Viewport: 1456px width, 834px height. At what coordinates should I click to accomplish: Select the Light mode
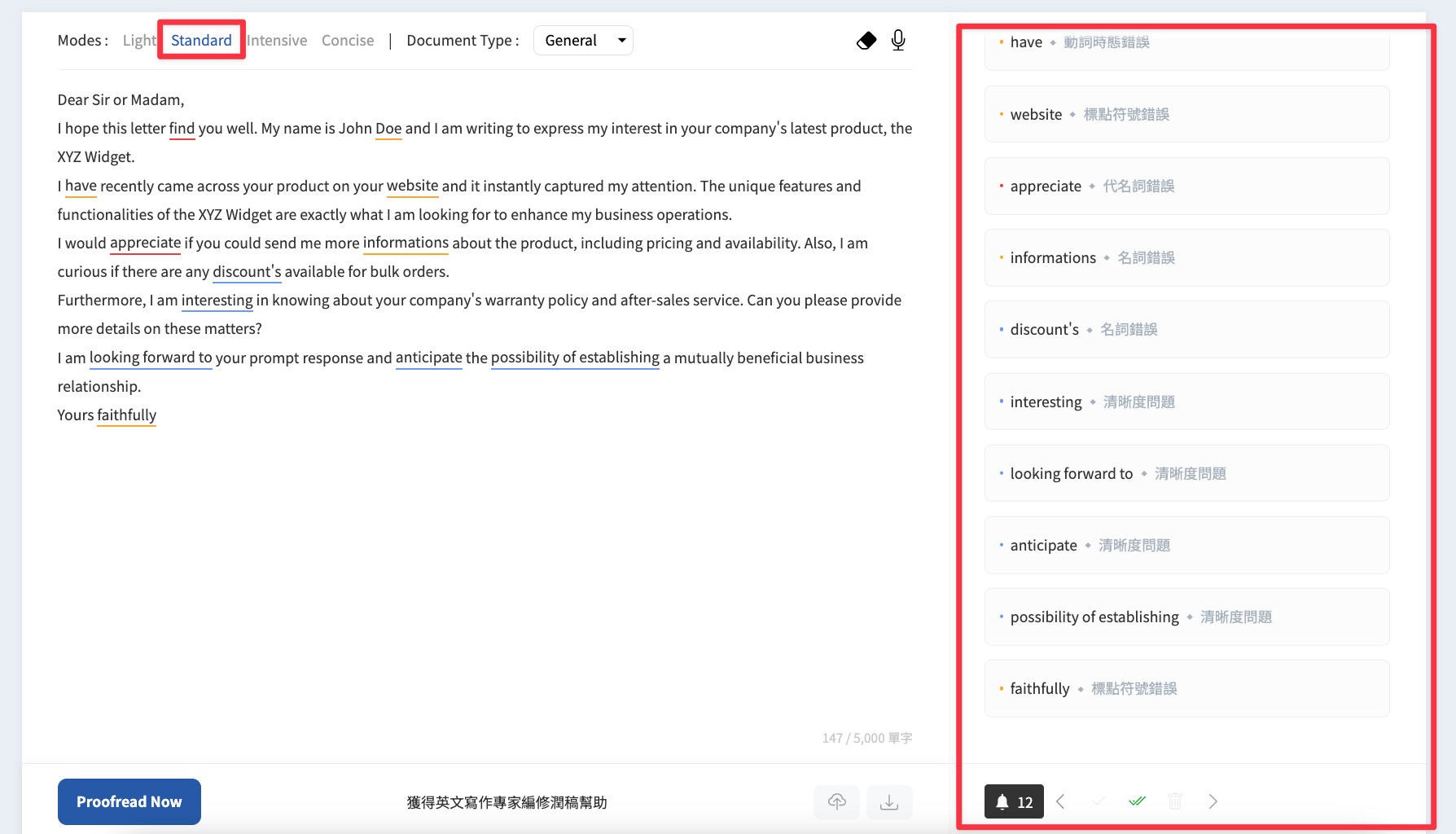(139, 41)
